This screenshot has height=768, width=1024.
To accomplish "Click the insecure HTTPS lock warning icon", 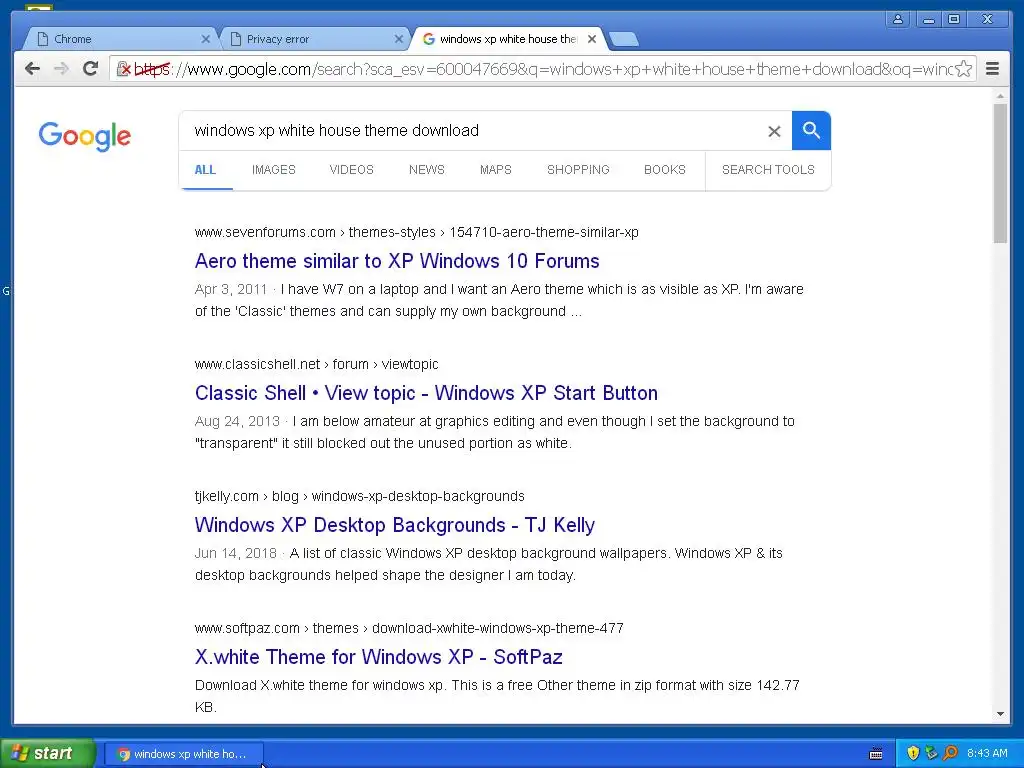I will [123, 69].
